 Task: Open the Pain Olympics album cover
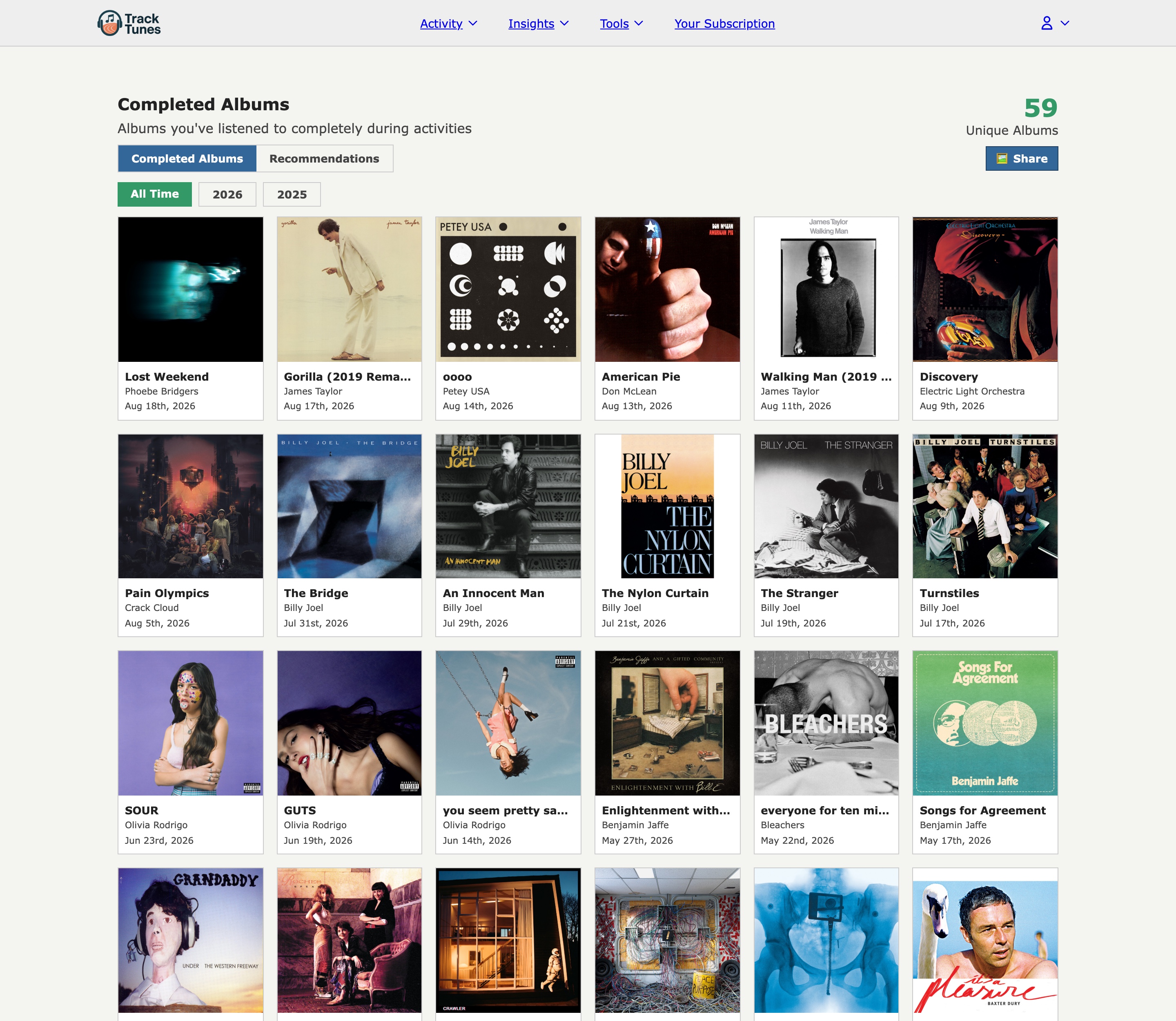[190, 506]
